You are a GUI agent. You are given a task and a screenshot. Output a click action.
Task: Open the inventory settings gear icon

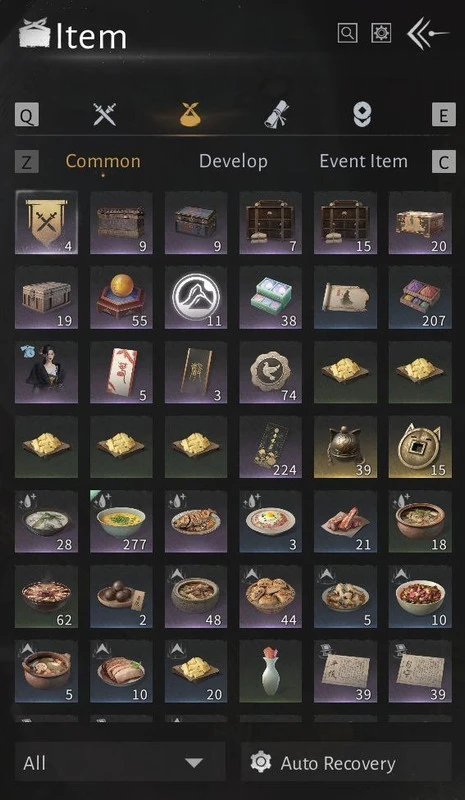[x=381, y=34]
